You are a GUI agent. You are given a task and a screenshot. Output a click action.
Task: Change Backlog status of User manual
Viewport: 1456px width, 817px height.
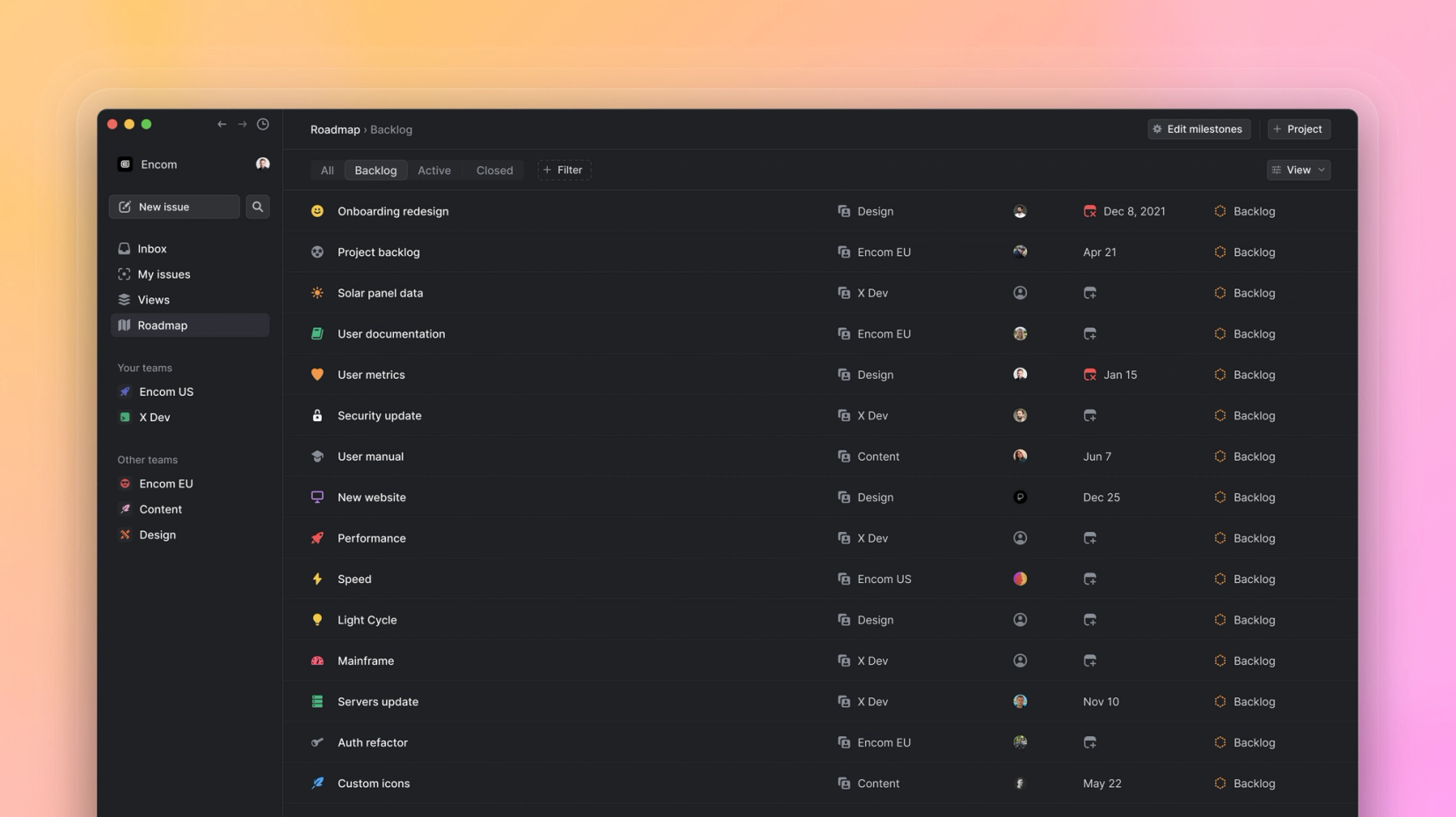point(1244,456)
